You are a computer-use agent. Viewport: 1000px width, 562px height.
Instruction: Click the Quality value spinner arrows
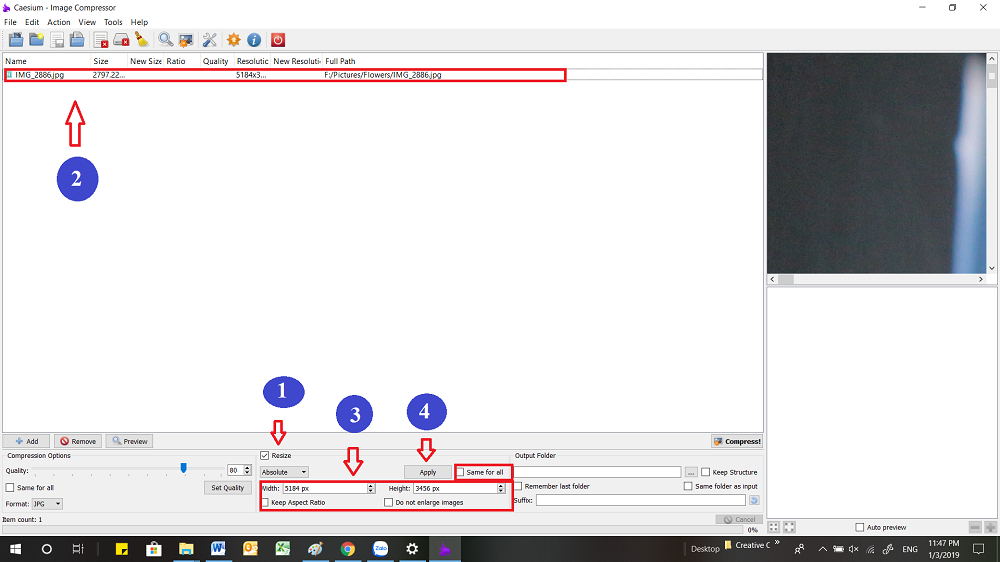[247, 470]
